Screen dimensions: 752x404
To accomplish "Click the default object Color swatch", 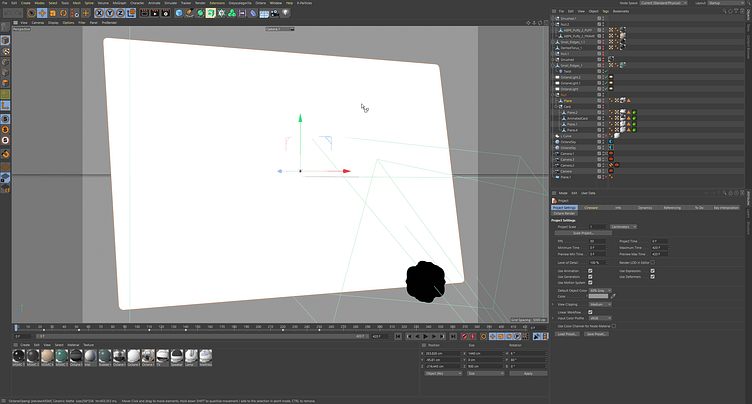I will pos(600,295).
